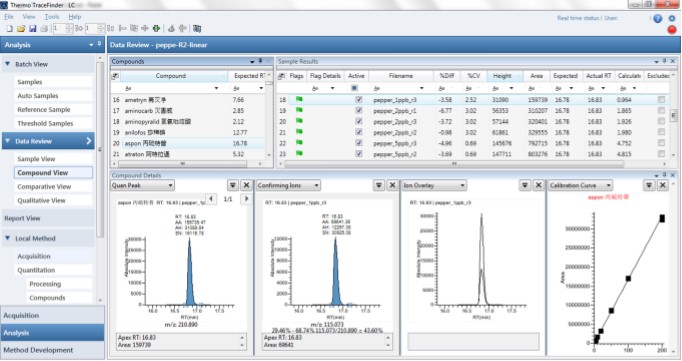Go to next peak in Quan Peak pane
The height and width of the screenshot is (361, 682).
point(246,199)
